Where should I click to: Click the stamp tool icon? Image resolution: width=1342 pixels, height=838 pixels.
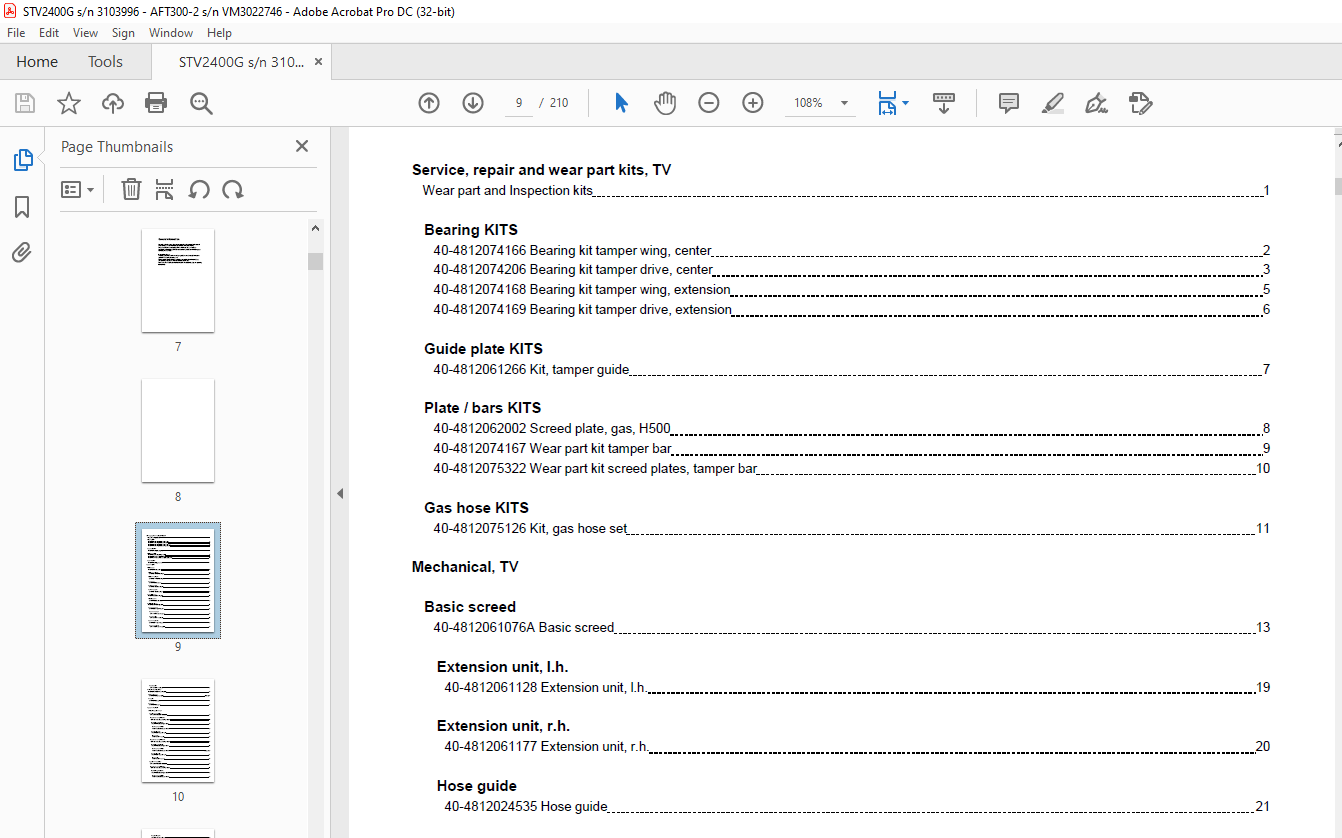pos(1140,103)
